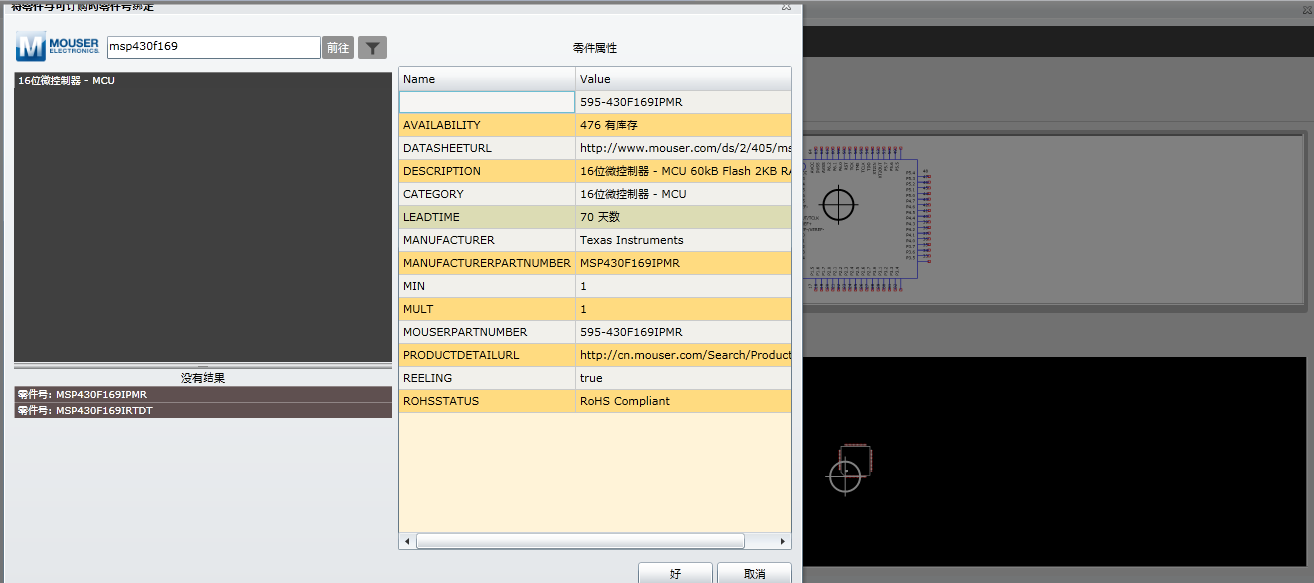This screenshot has height=583, width=1314.
Task: Select the 476 有库存 value cell
Action: [683, 125]
